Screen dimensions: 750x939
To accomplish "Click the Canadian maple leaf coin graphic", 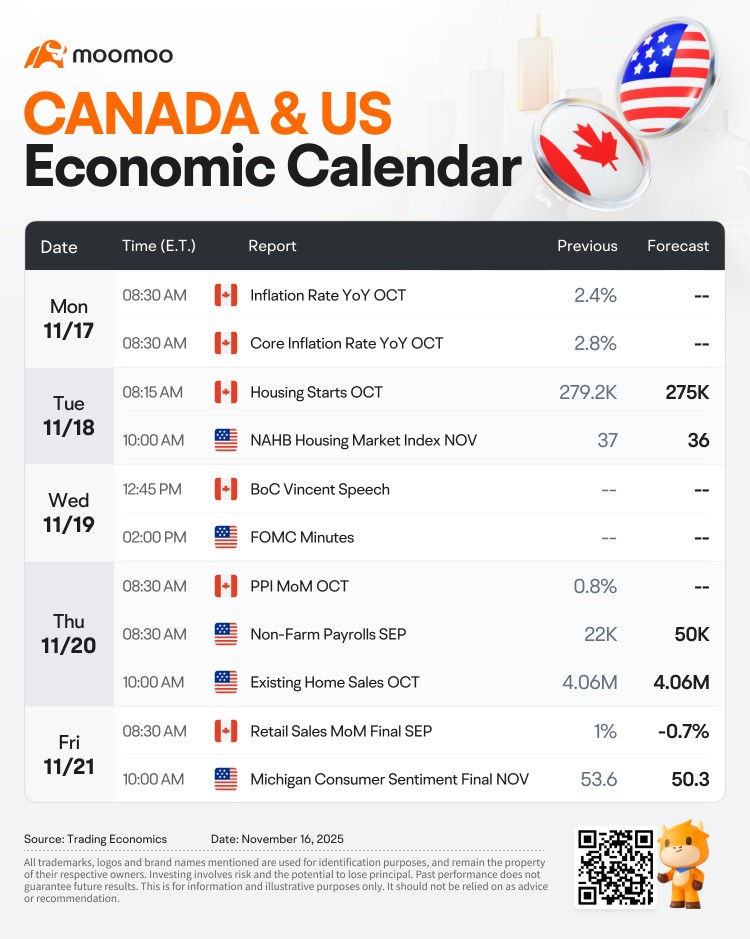I will [591, 155].
